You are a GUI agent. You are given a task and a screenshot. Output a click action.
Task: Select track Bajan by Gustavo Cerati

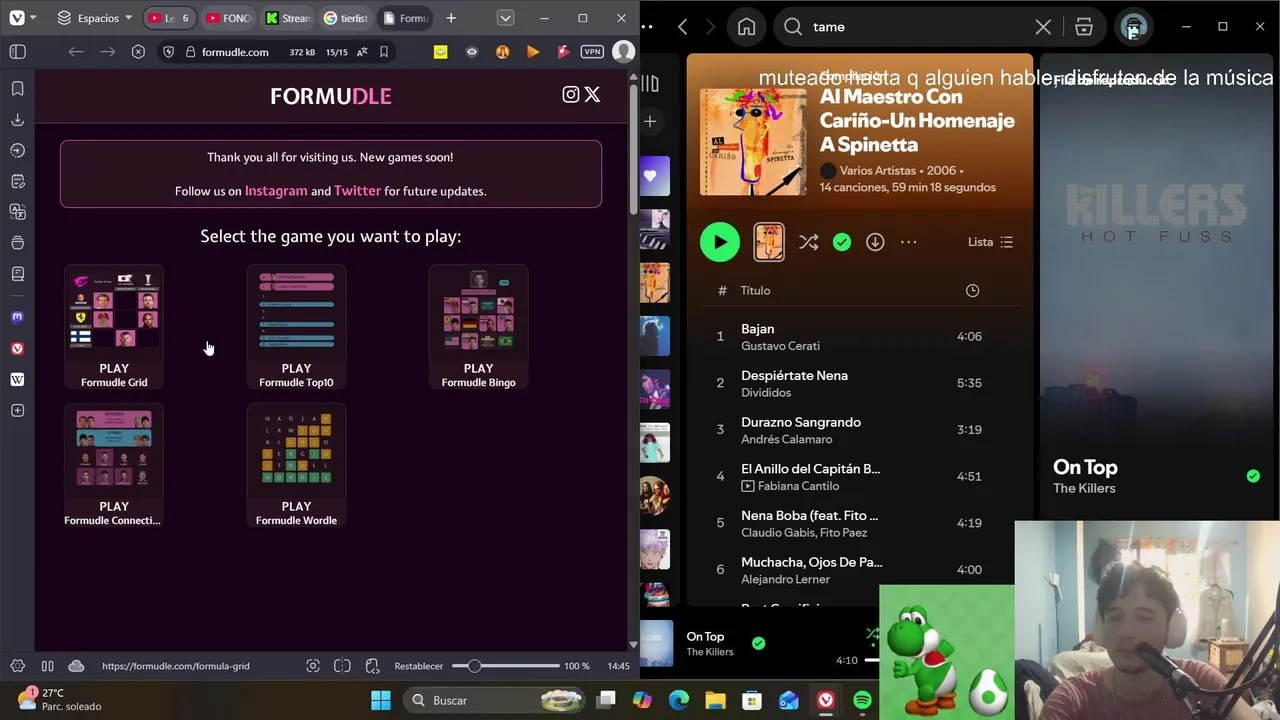(860, 336)
